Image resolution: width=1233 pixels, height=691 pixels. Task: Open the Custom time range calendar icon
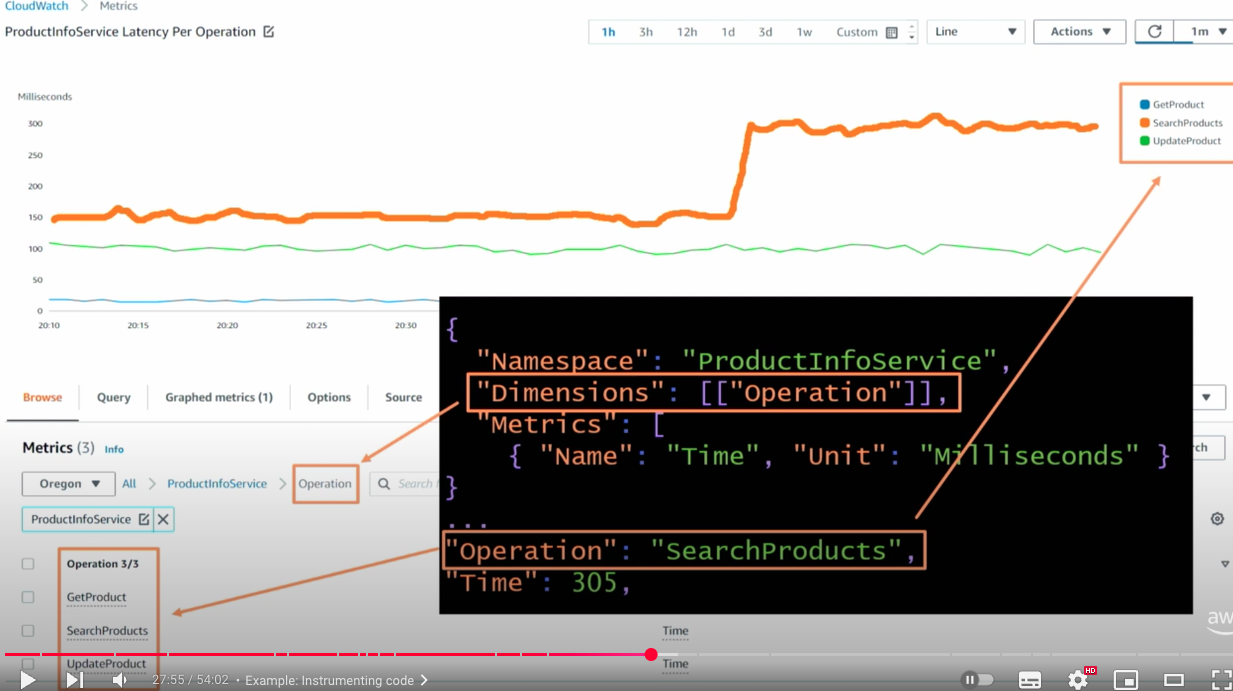pos(892,33)
